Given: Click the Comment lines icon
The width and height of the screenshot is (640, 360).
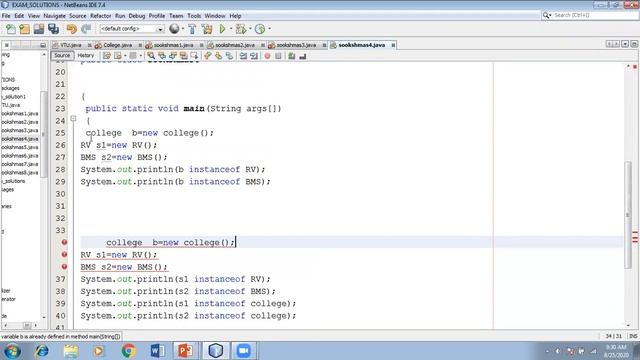Looking at the screenshot, I should (291, 56).
